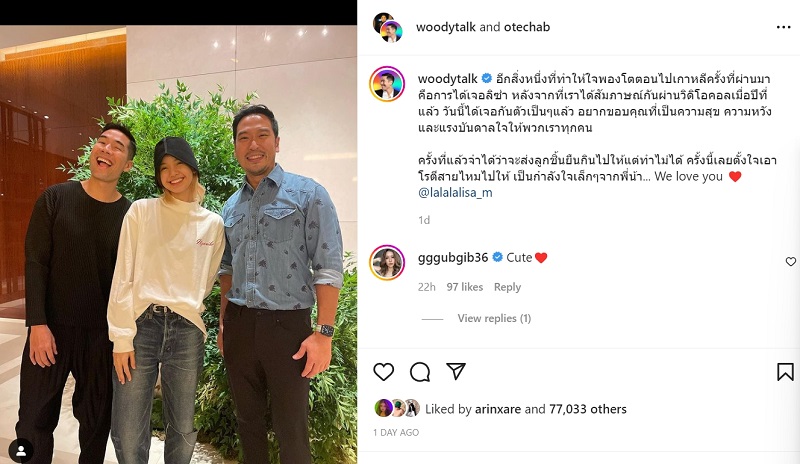Open the three-dot more options menu

[x=783, y=27]
